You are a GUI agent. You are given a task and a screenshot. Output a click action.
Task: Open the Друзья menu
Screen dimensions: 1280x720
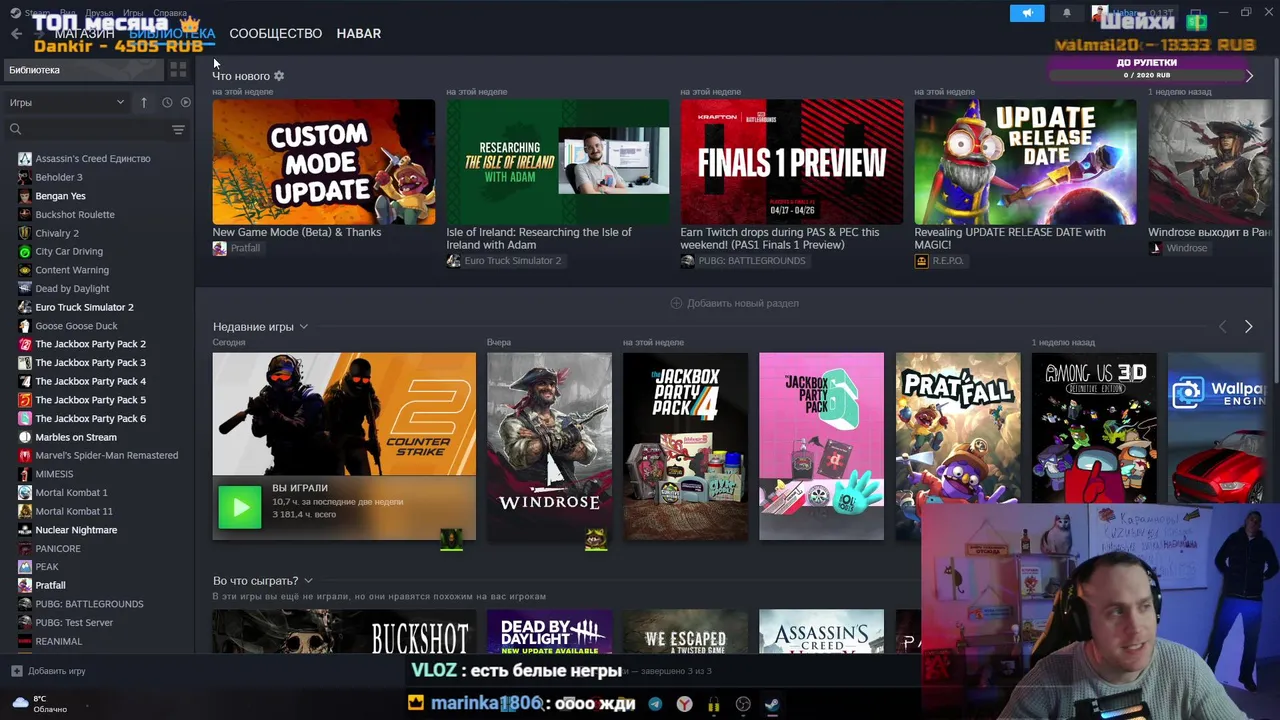click(x=99, y=13)
